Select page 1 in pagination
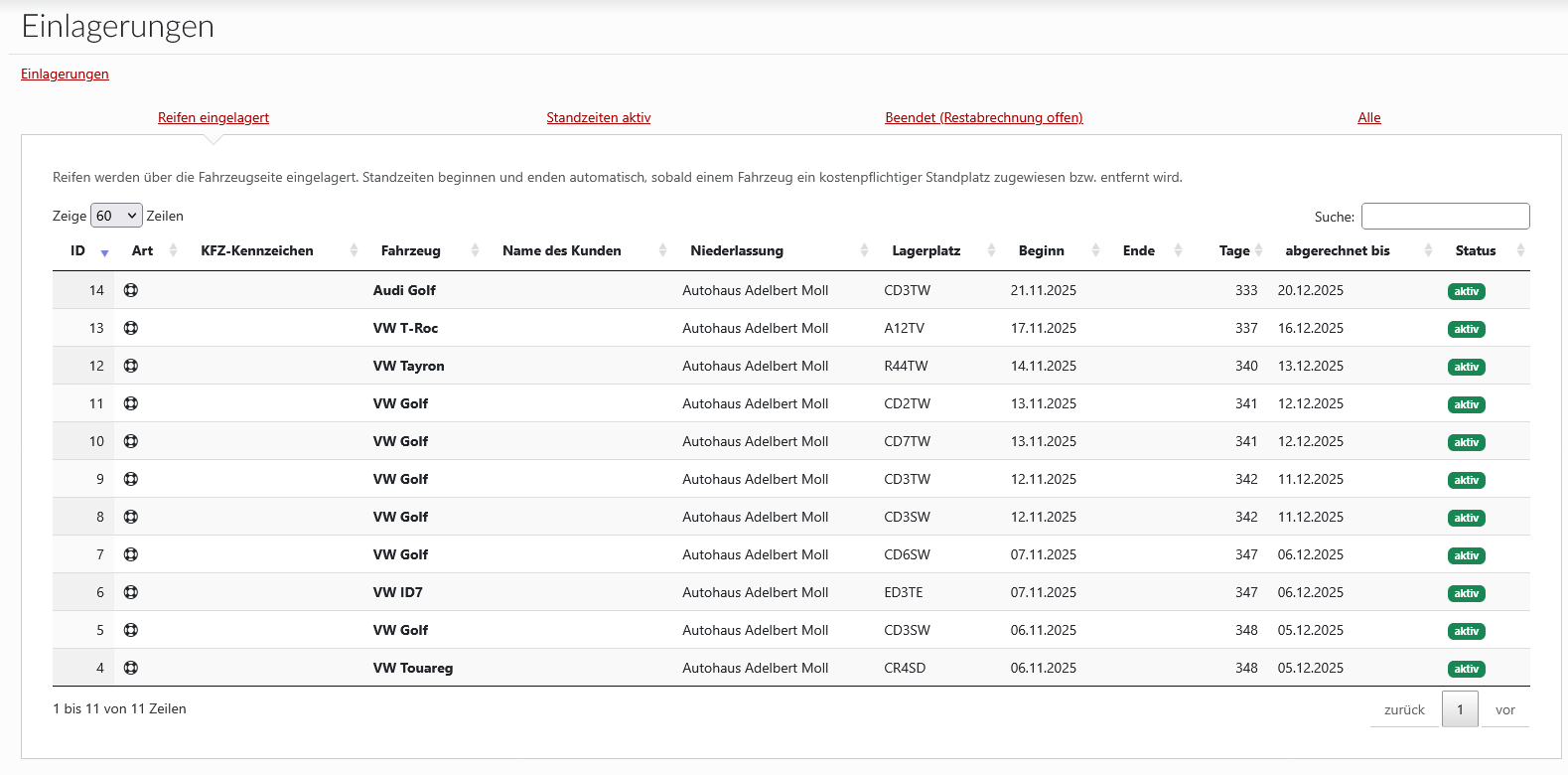This screenshot has height=775, width=1568. point(1460,709)
